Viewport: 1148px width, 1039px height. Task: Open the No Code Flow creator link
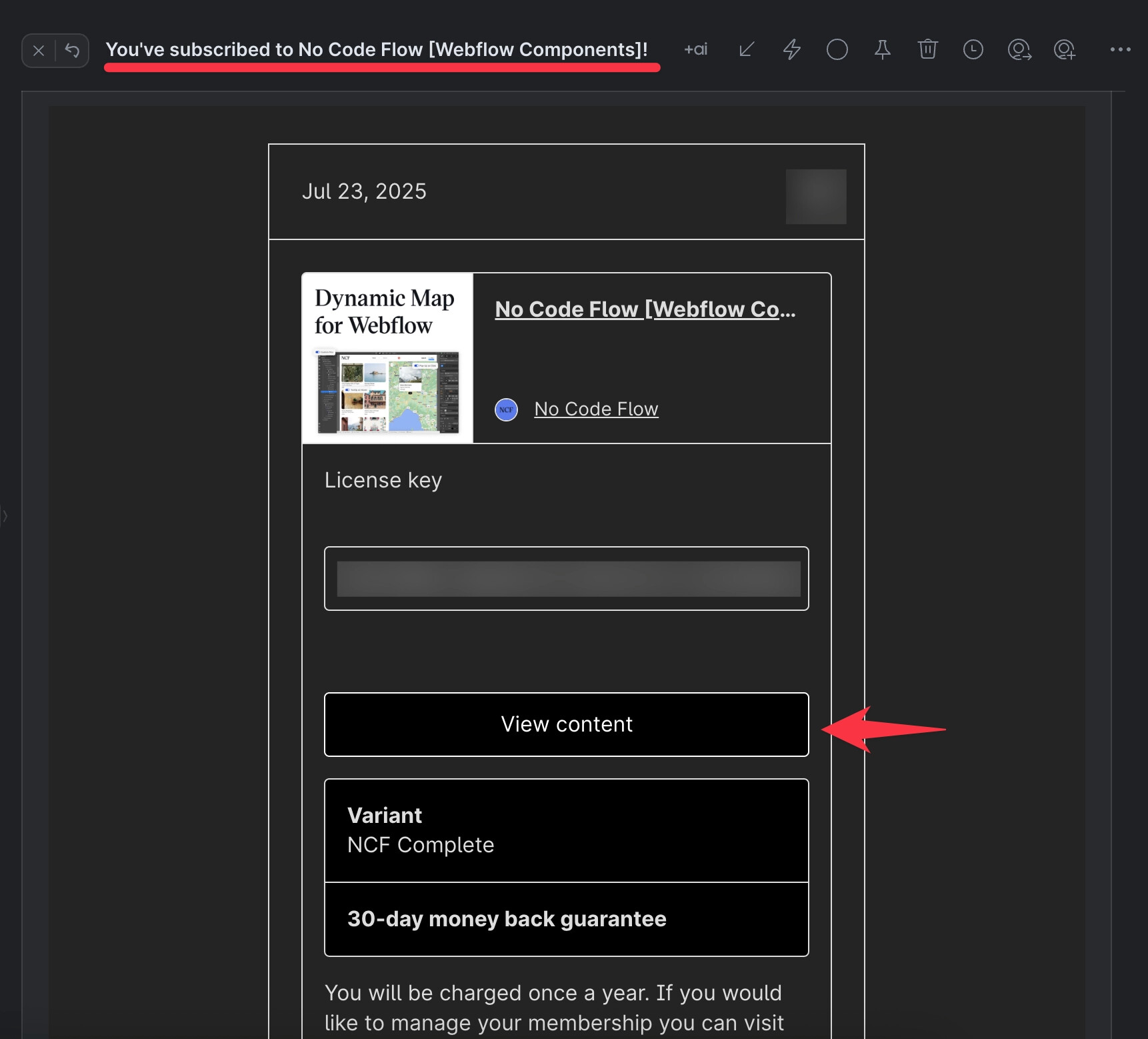[597, 409]
